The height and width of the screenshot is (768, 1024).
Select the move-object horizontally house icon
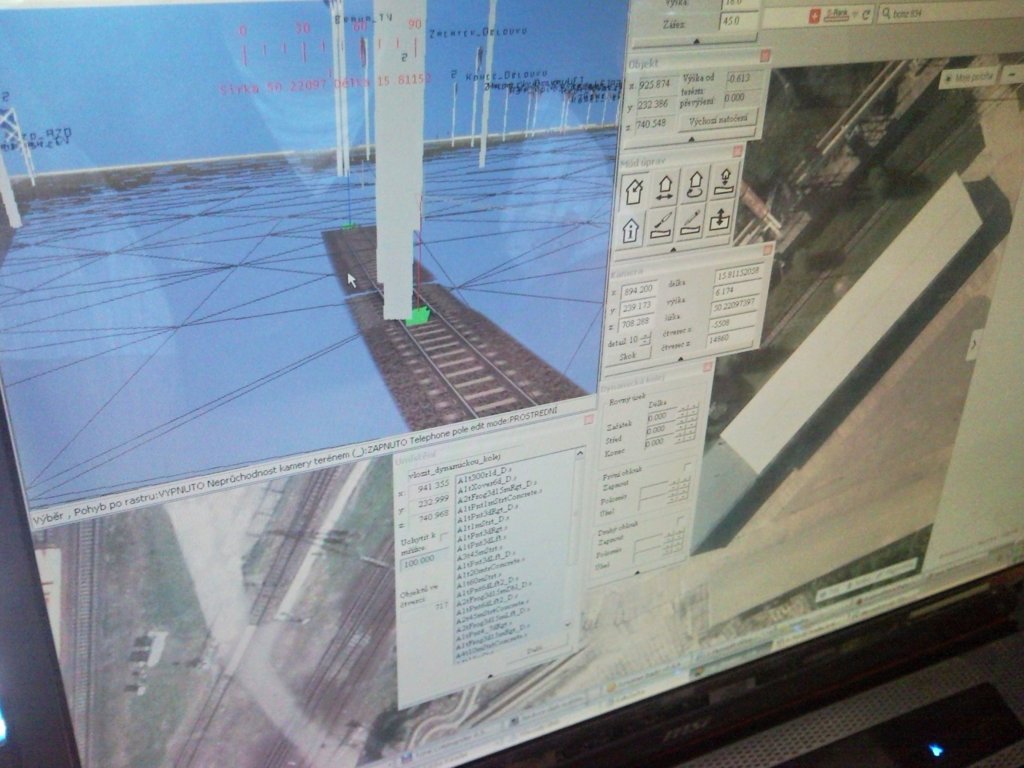tap(665, 187)
